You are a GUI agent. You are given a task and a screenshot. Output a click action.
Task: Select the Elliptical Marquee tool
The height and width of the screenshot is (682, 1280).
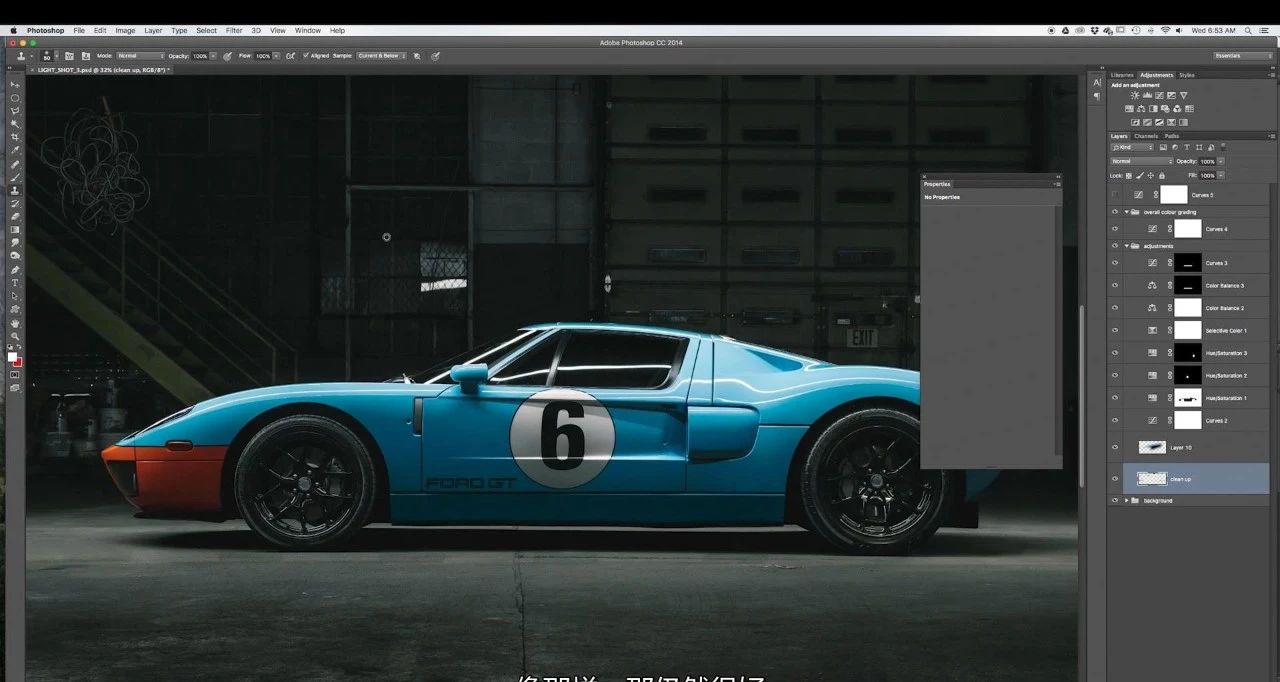[15, 98]
